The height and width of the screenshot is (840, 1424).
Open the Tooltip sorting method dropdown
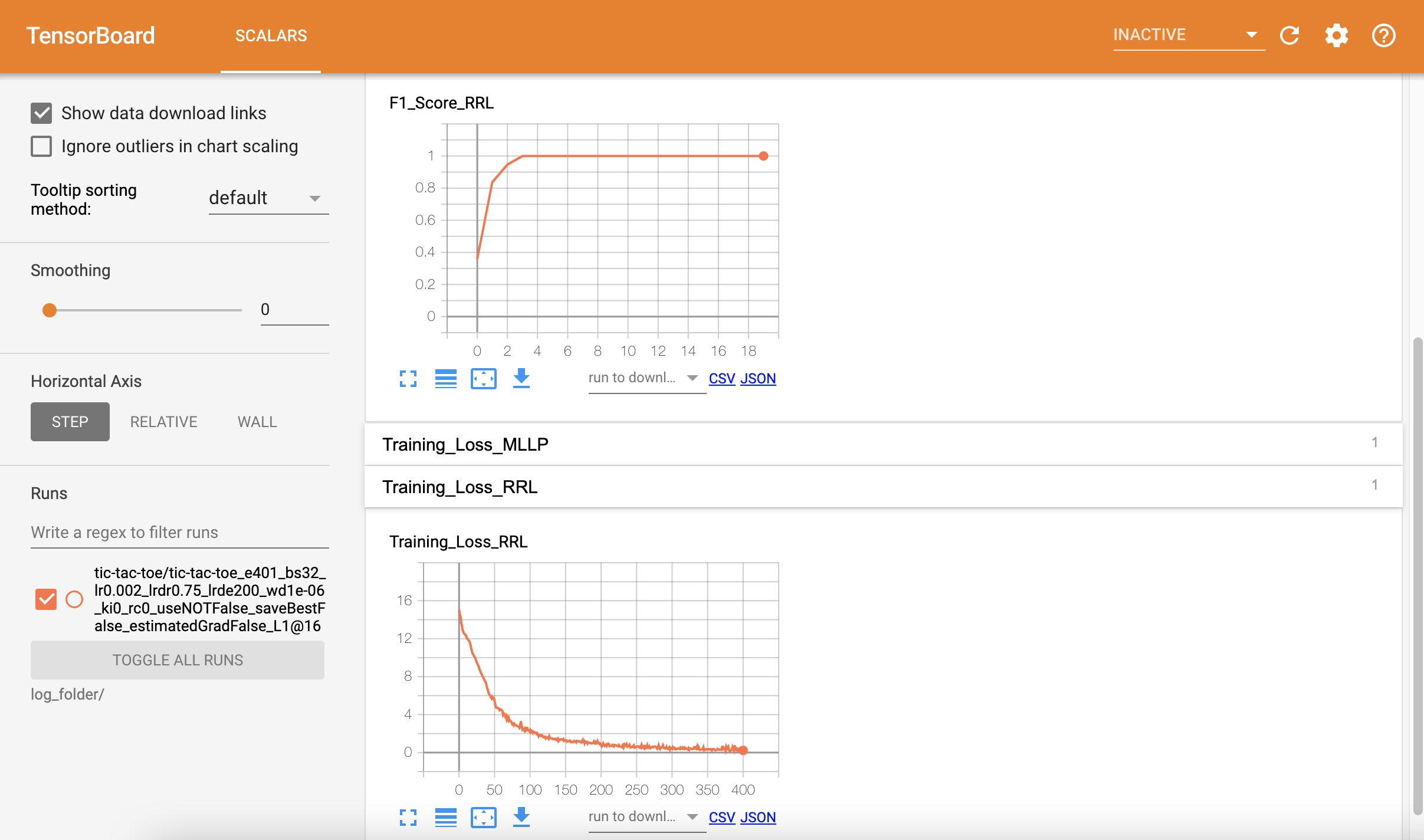(x=268, y=198)
